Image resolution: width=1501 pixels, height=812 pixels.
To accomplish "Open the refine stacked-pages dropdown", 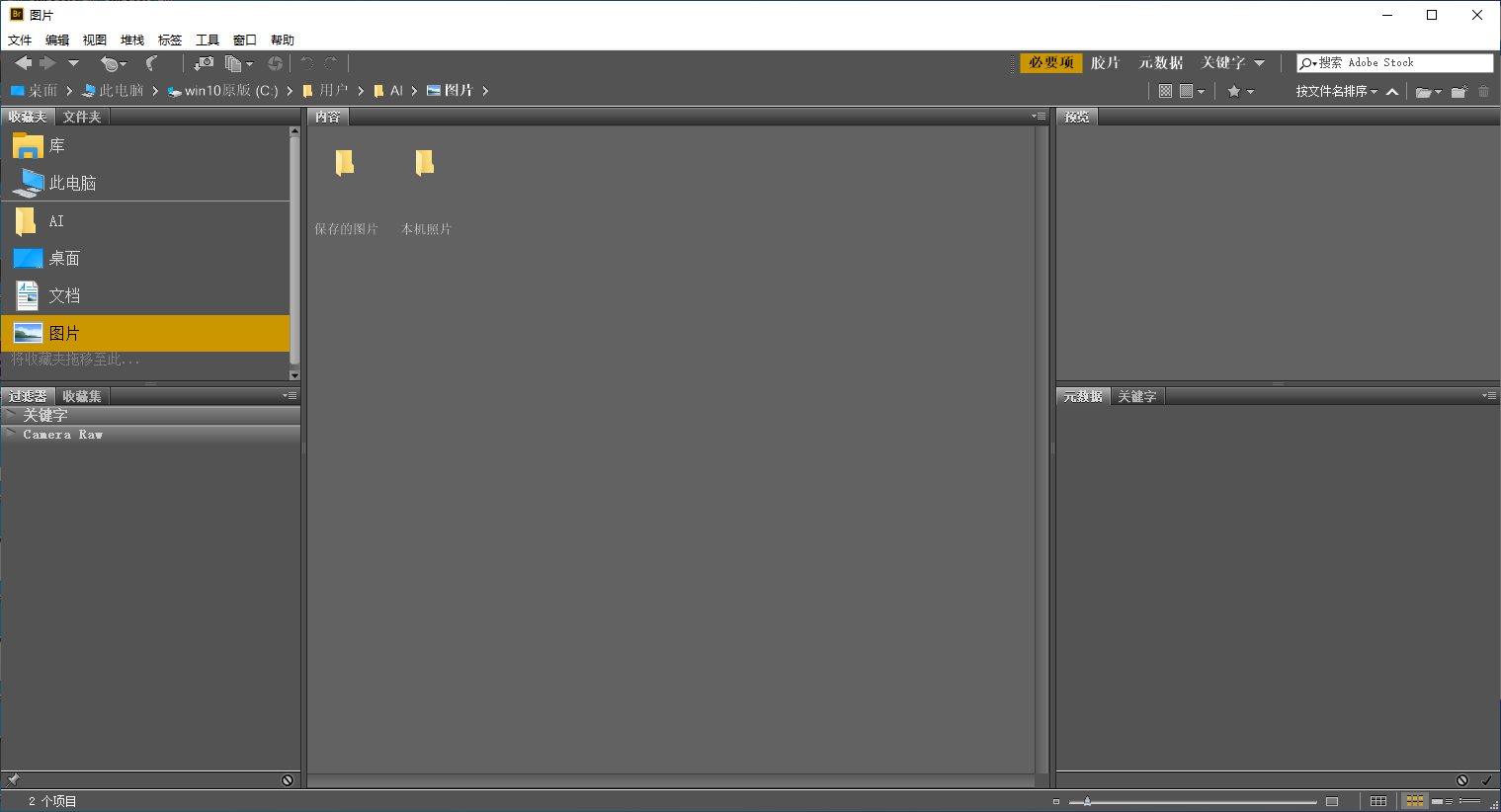I will pyautogui.click(x=238, y=63).
